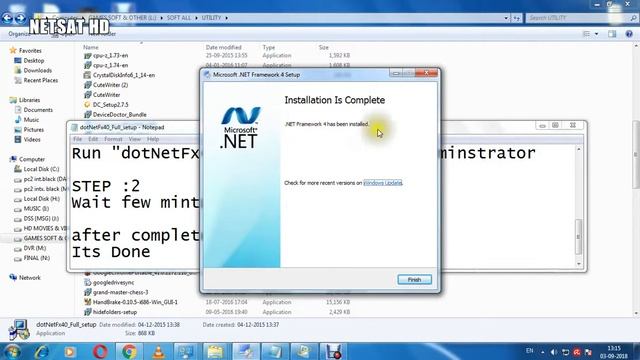The height and width of the screenshot is (360, 640).
Task: Open the View menu in Notepad
Action: pos(135,139)
